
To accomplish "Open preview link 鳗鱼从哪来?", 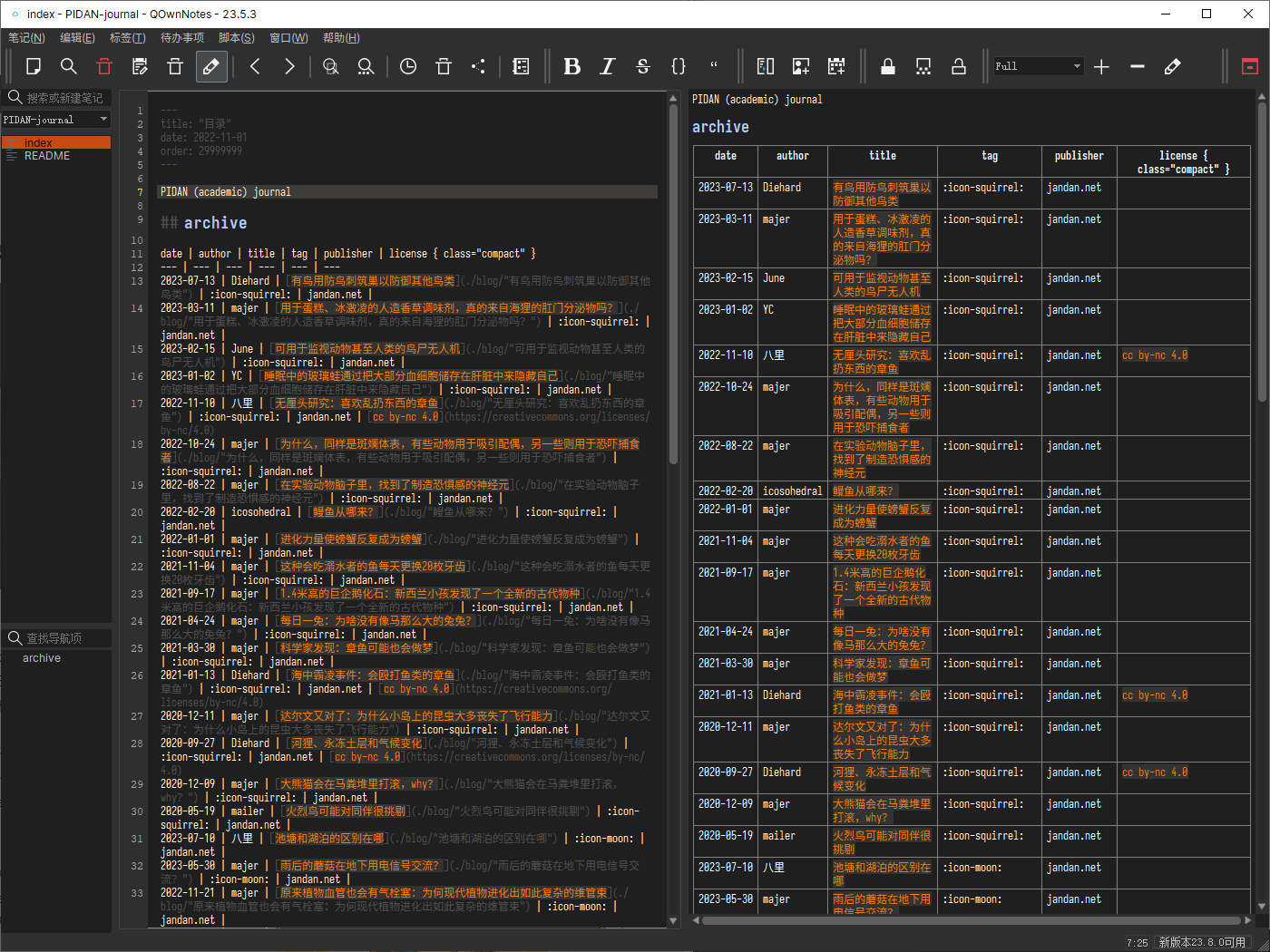I will 863,491.
